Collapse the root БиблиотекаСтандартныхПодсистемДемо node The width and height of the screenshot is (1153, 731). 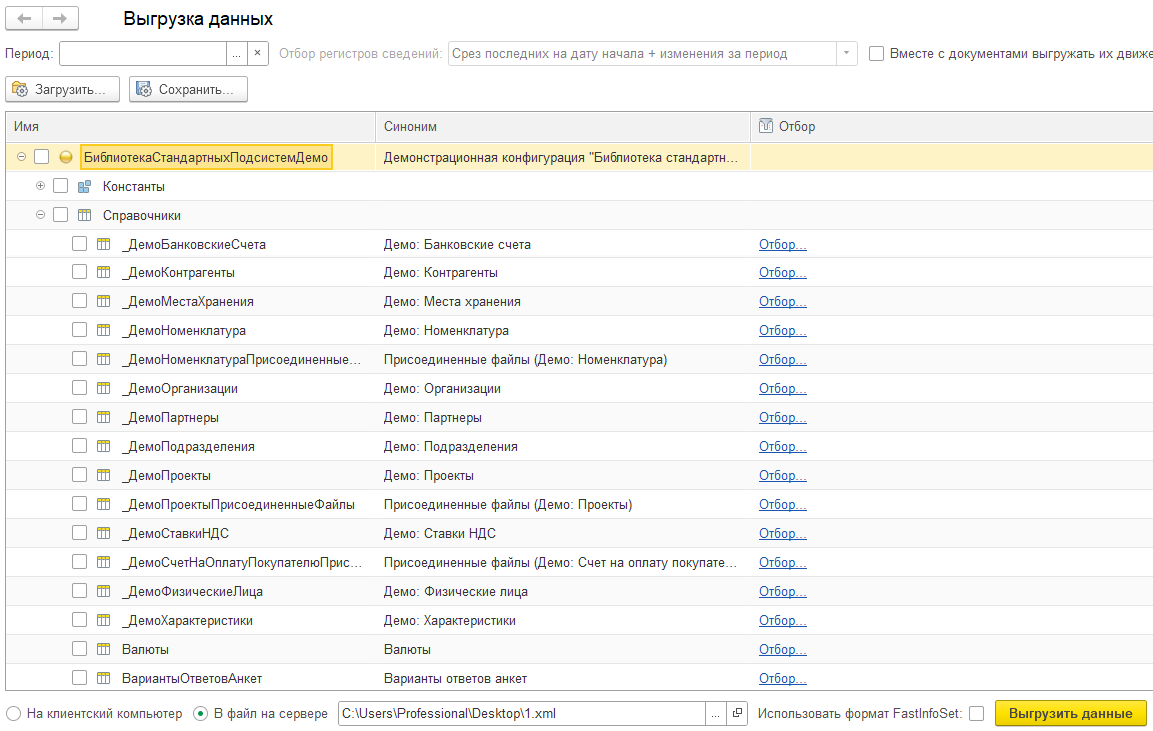[21, 157]
